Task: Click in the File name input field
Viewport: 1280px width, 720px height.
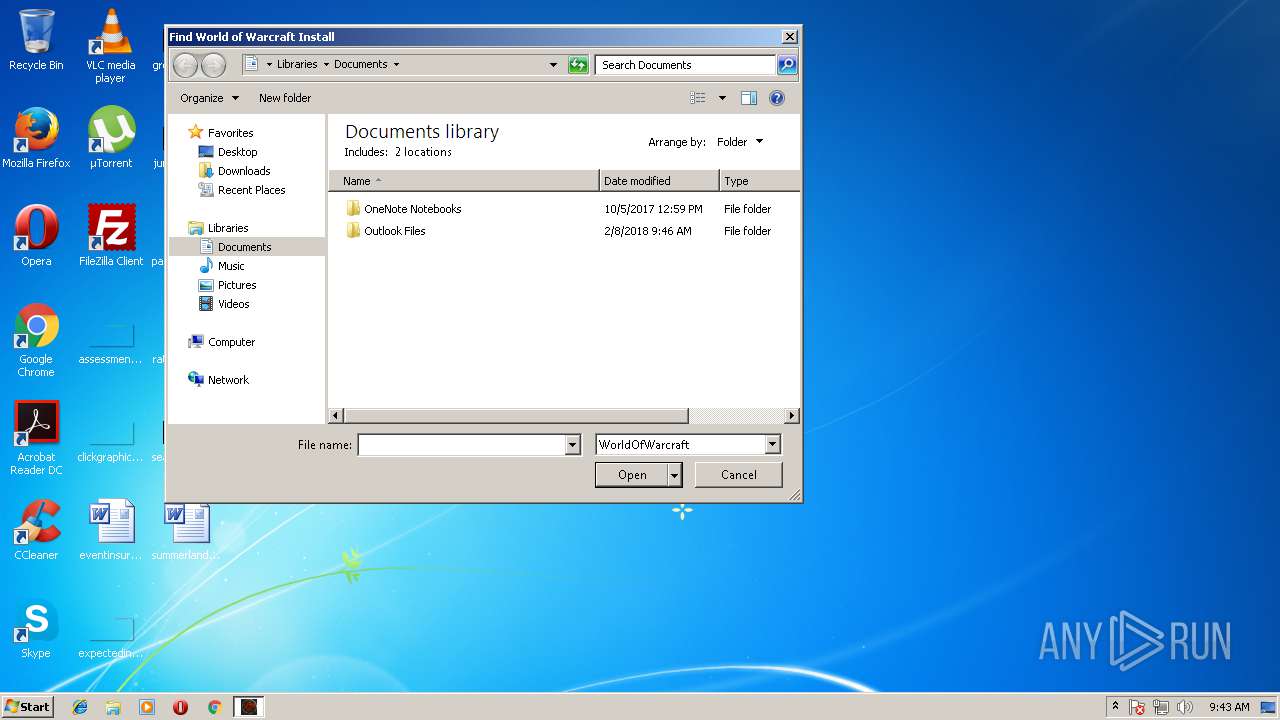Action: coord(462,445)
